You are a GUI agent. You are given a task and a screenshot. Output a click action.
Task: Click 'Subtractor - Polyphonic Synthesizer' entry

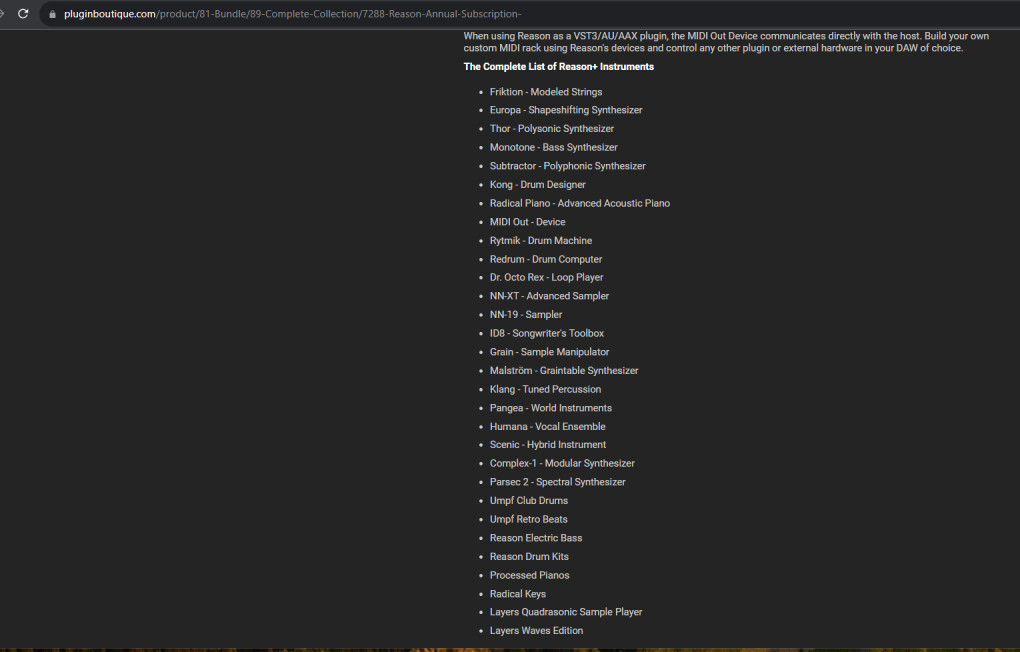pos(568,166)
